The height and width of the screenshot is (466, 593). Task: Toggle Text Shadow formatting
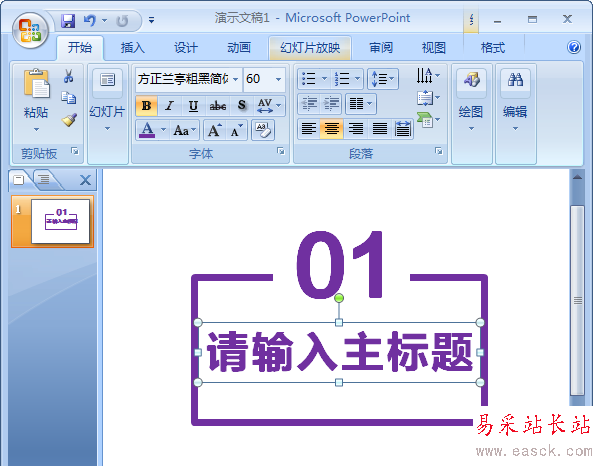tap(242, 106)
